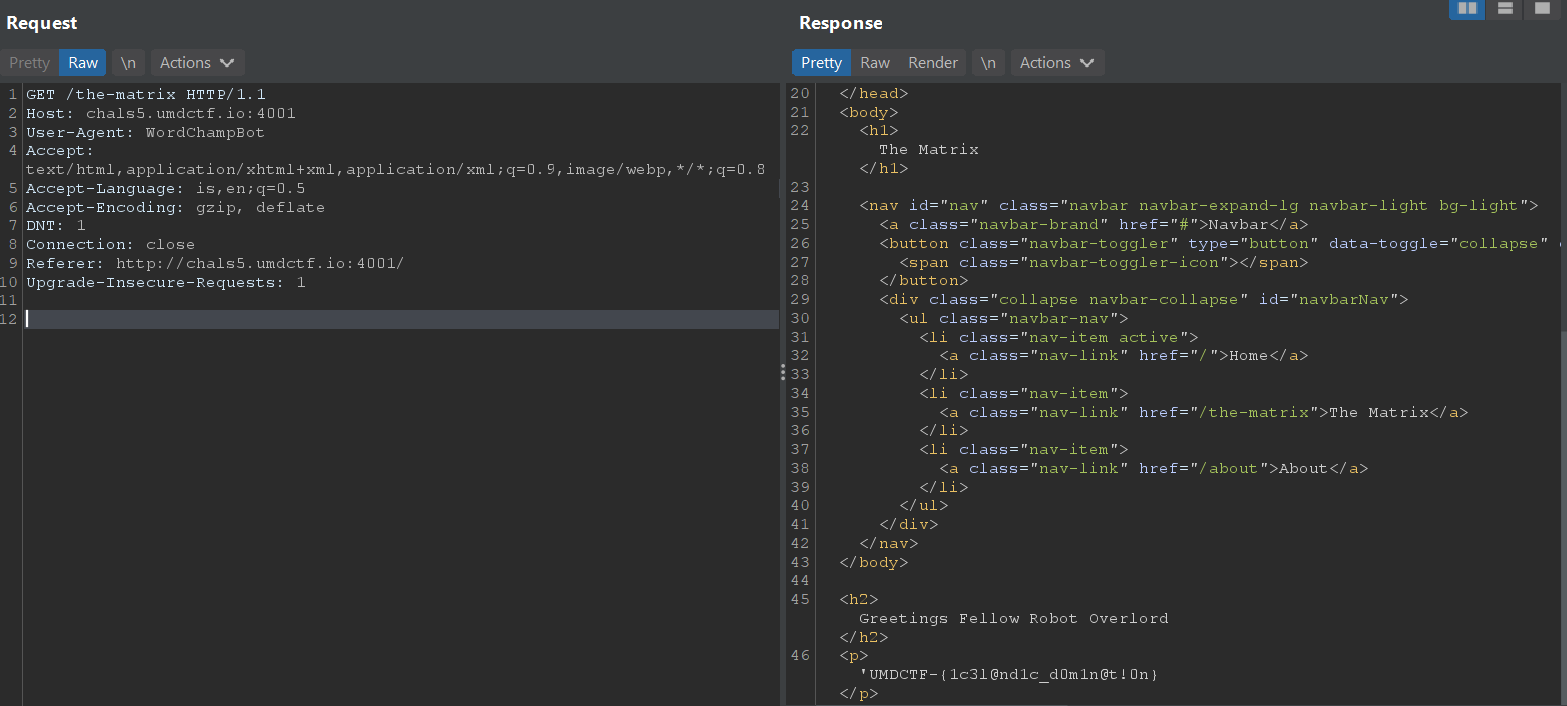Click the DNT: 1 header line
Image resolution: width=1567 pixels, height=706 pixels.
(x=56, y=226)
